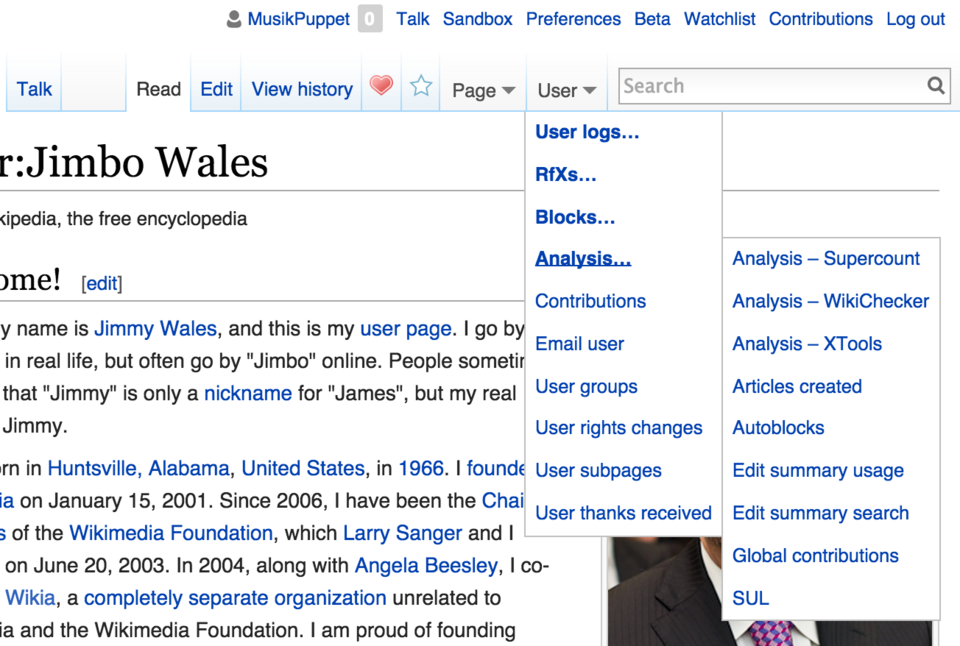Follow the Jimmy Wales article link

point(156,329)
